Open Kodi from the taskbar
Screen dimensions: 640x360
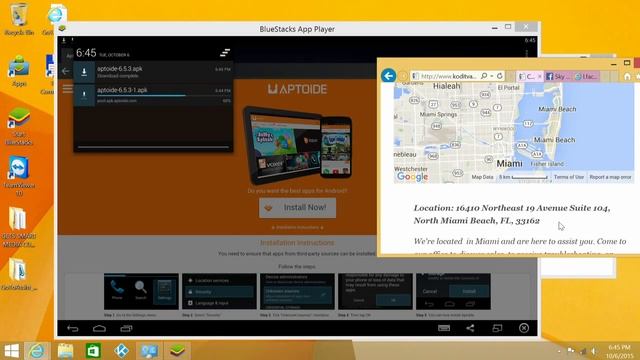[121, 351]
